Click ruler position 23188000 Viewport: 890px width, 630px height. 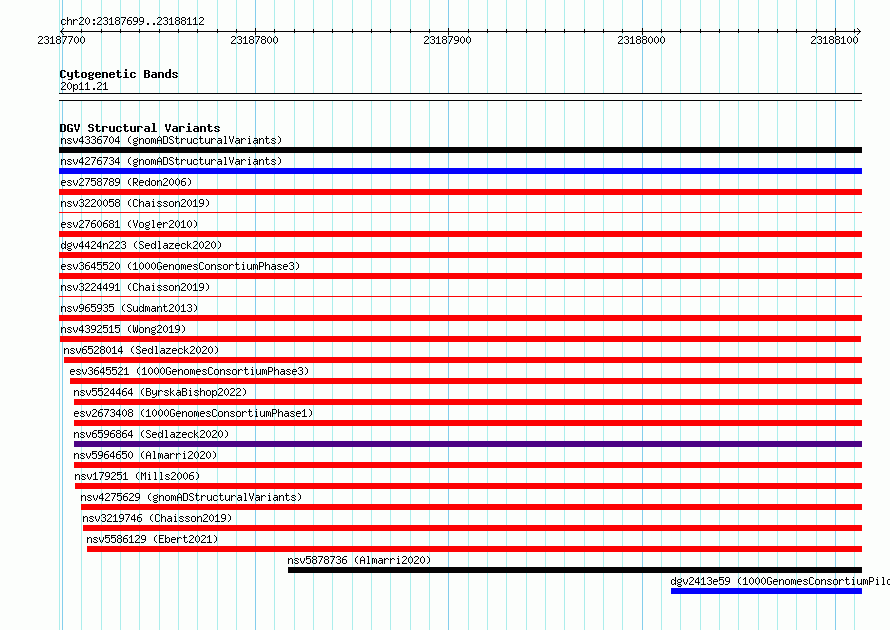point(641,40)
